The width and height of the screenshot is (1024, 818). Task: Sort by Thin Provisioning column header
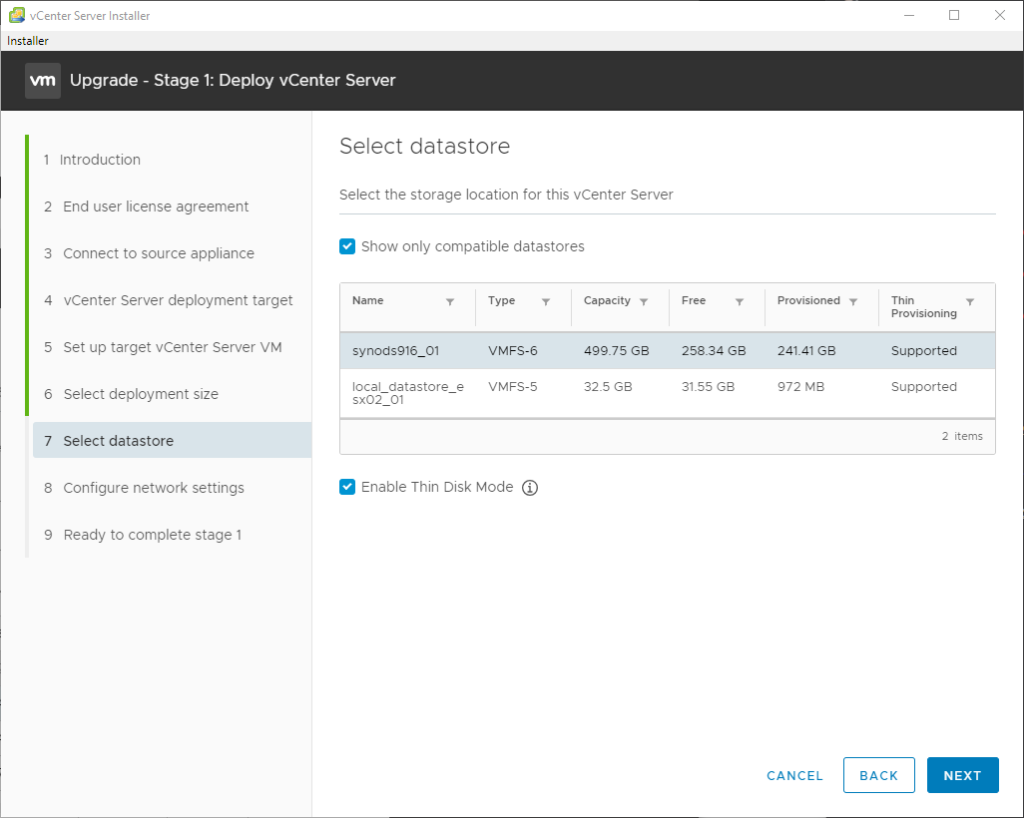pos(923,307)
